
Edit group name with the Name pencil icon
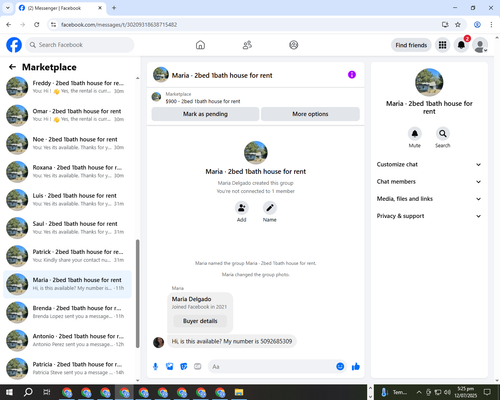click(270, 208)
